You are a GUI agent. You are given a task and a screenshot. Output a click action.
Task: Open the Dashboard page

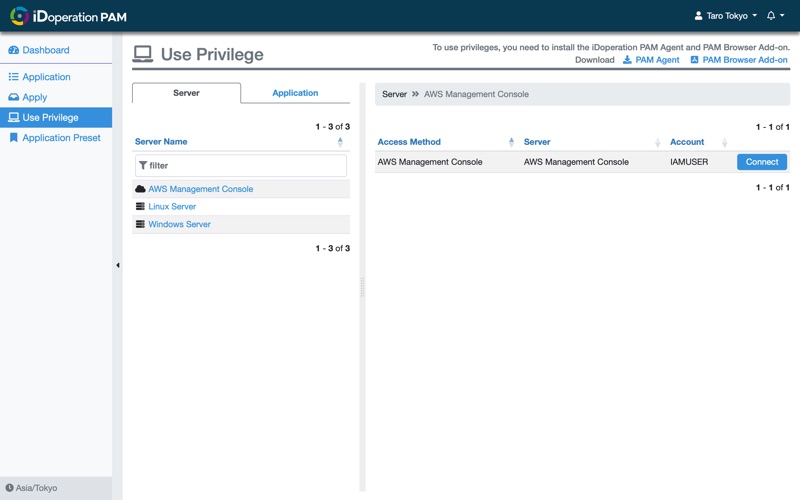[45, 50]
